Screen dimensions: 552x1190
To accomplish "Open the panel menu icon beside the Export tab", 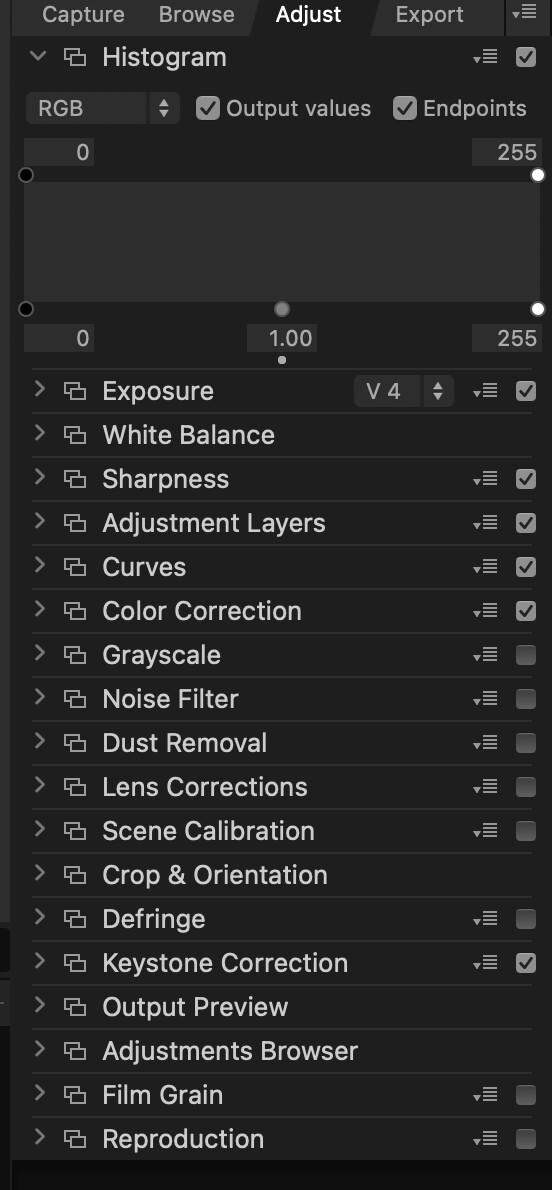I will coord(525,14).
